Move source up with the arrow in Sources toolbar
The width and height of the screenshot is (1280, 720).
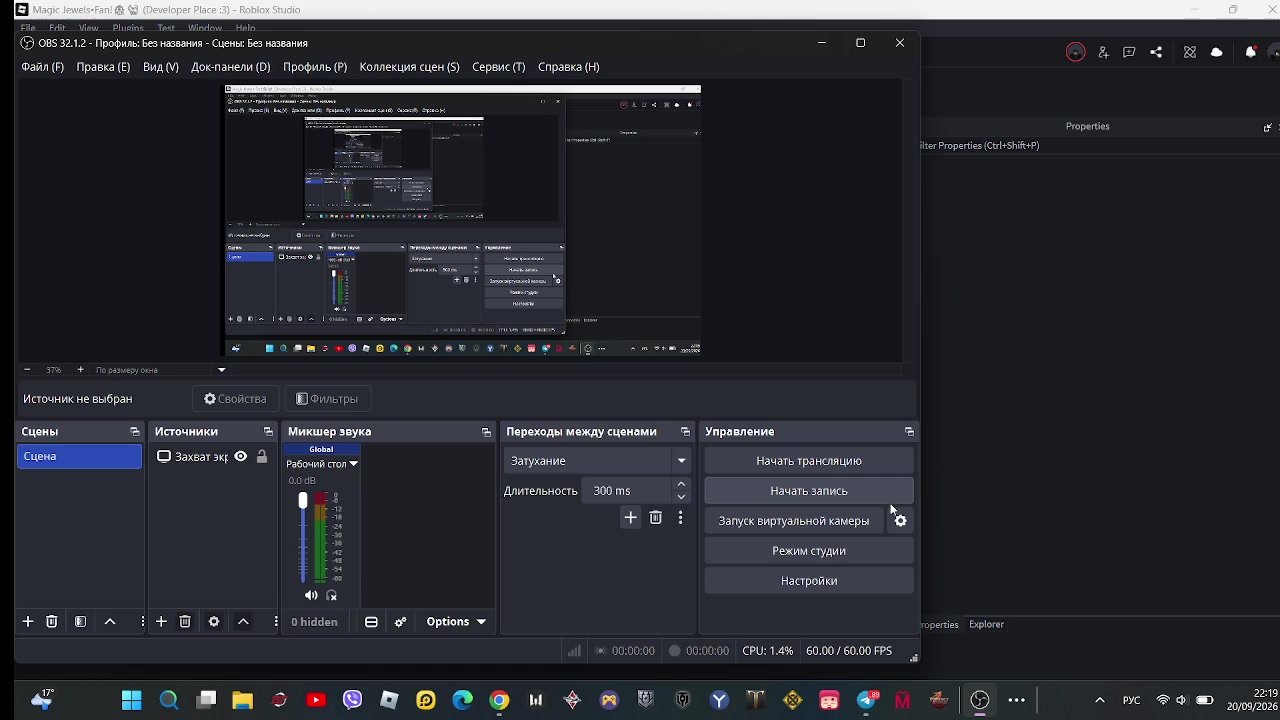point(243,621)
